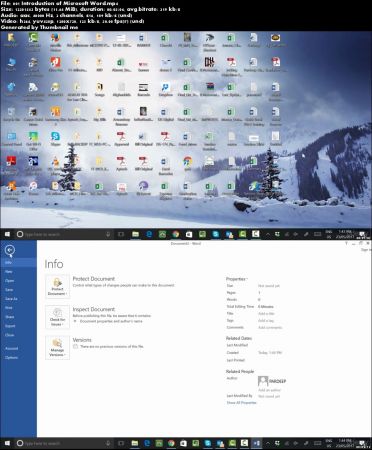Open the Show All Properties link
The height and width of the screenshot is (450, 372).
(x=241, y=403)
